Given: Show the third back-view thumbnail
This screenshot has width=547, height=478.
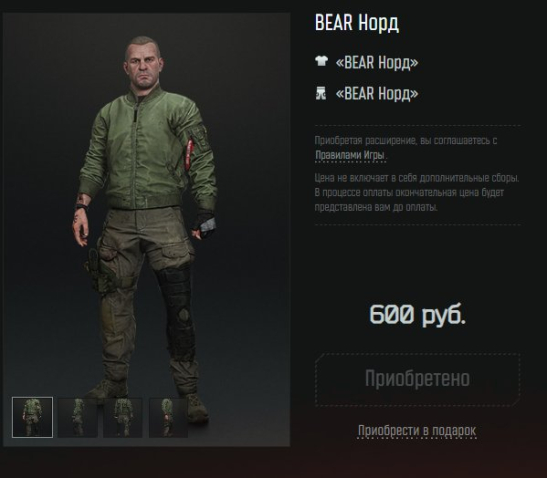Looking at the screenshot, I should click(123, 418).
